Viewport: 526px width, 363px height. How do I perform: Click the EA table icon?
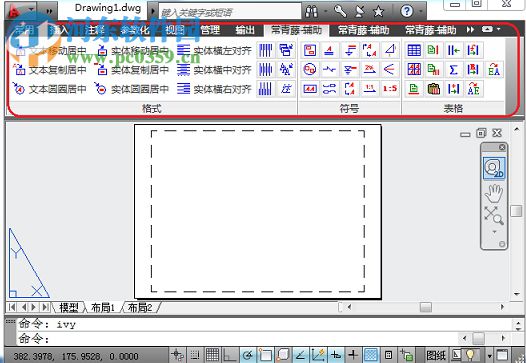click(x=494, y=69)
